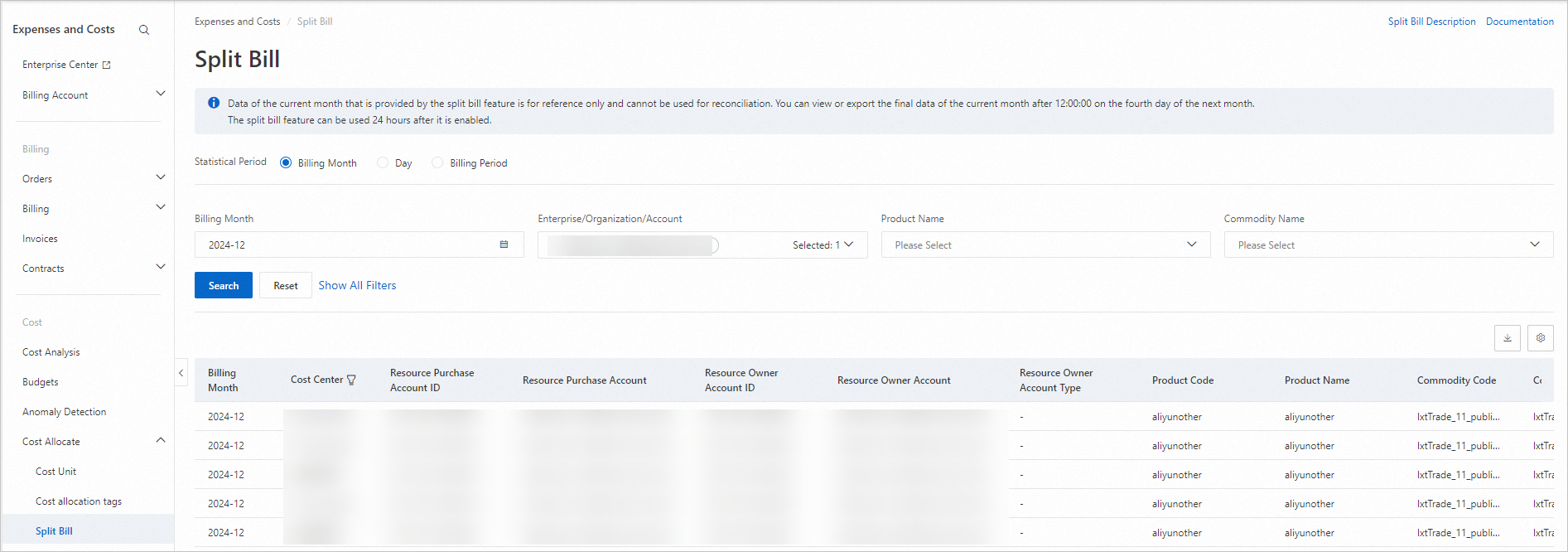Select the Day statistical period radio
Image resolution: width=1568 pixels, height=552 pixels.
coord(383,162)
